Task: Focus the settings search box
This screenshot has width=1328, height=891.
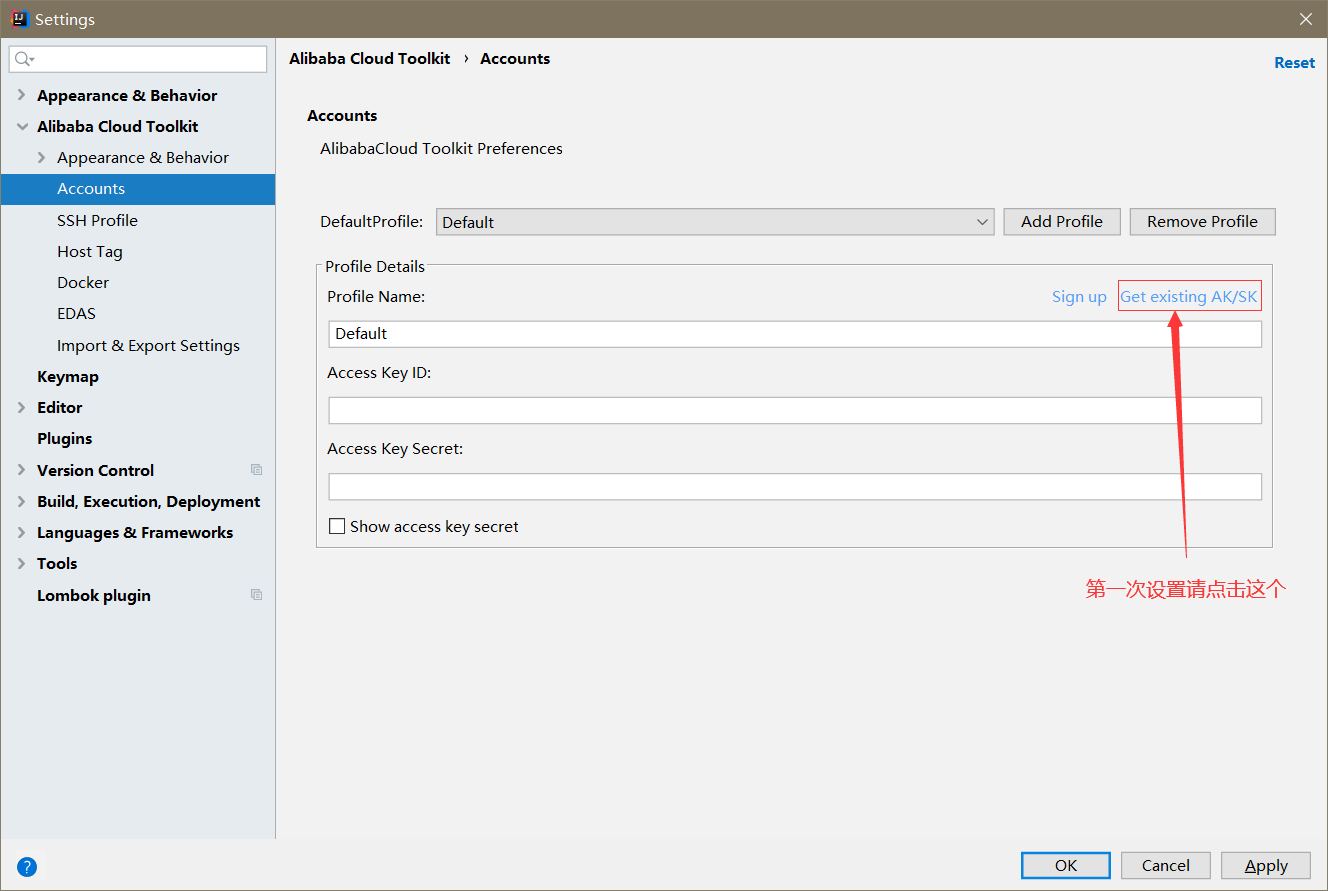Action: pyautogui.click(x=138, y=60)
